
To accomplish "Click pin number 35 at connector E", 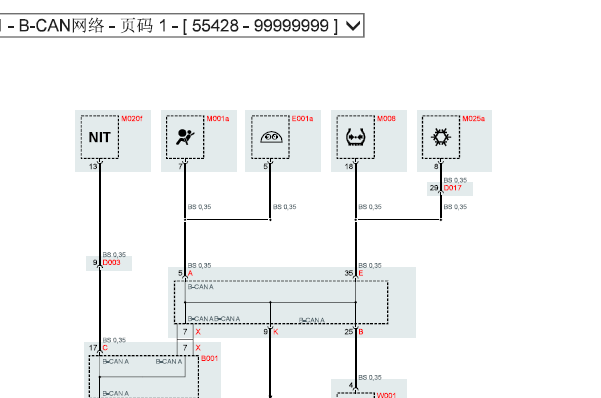I will point(349,273).
